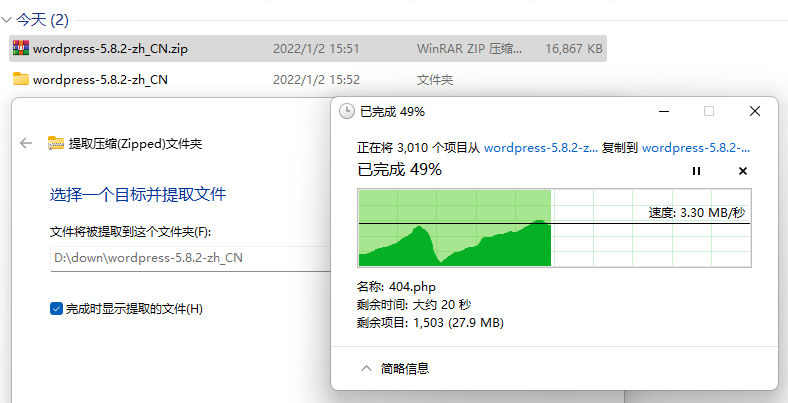Viewport: 788px width, 403px height.
Task: Click the green transfer speed graph
Action: (554, 228)
